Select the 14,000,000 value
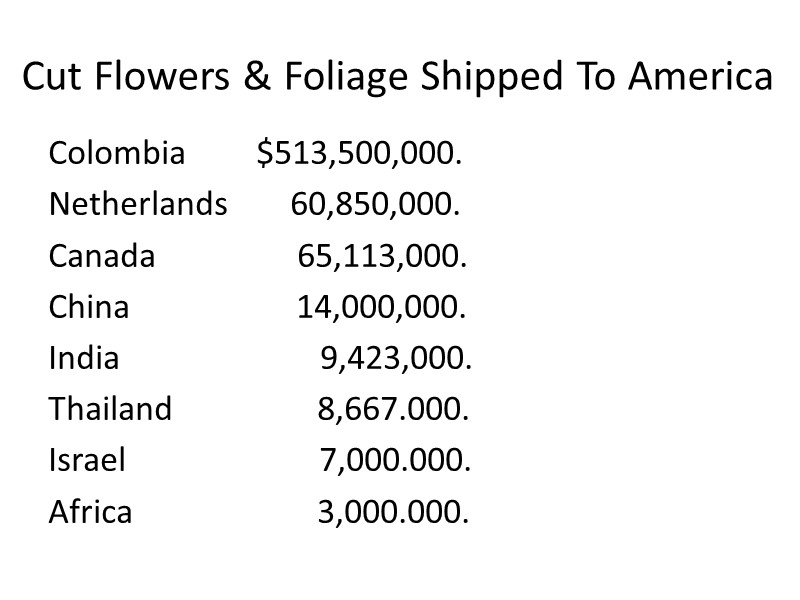 [382, 307]
